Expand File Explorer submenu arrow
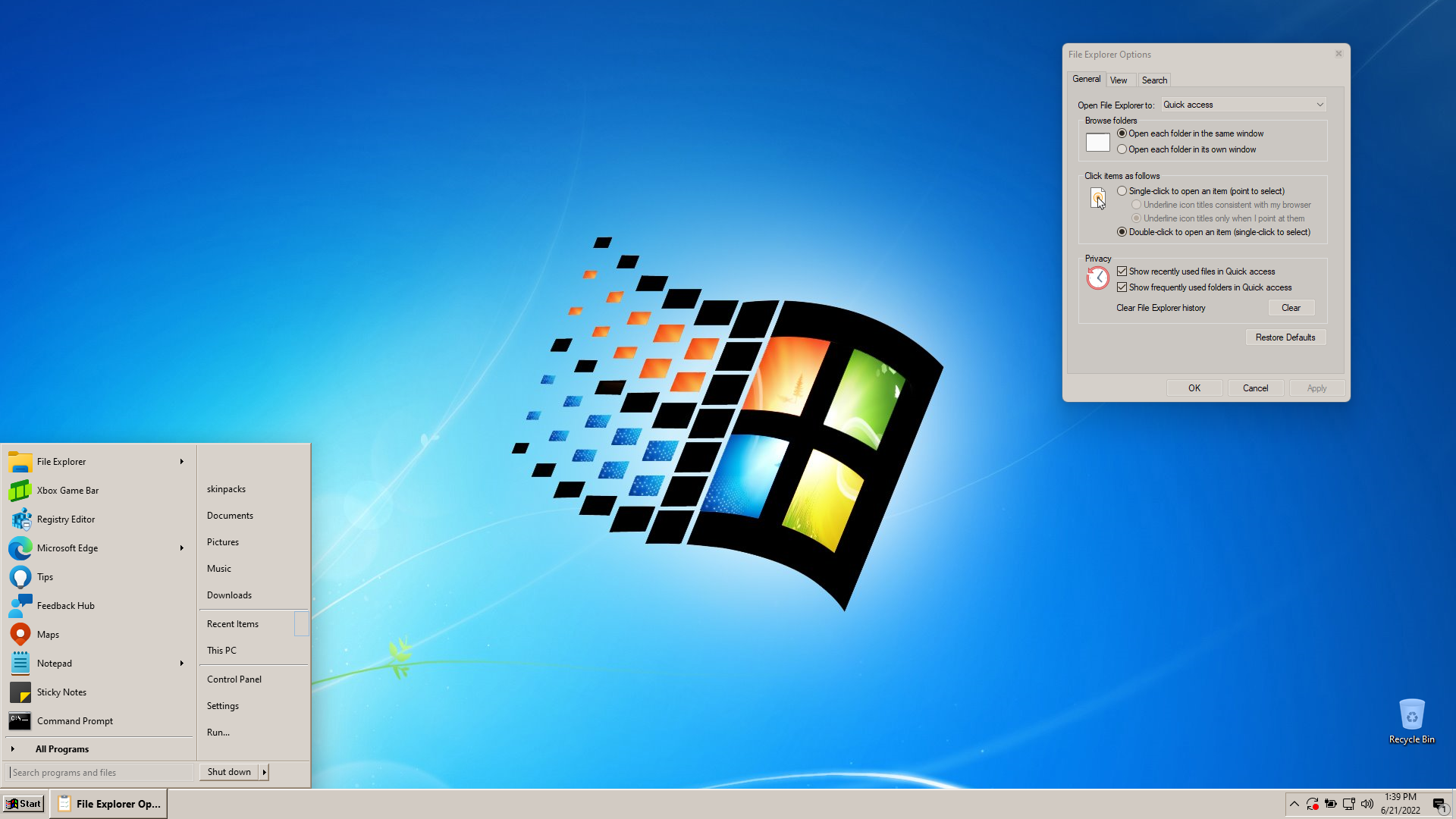 (x=181, y=462)
